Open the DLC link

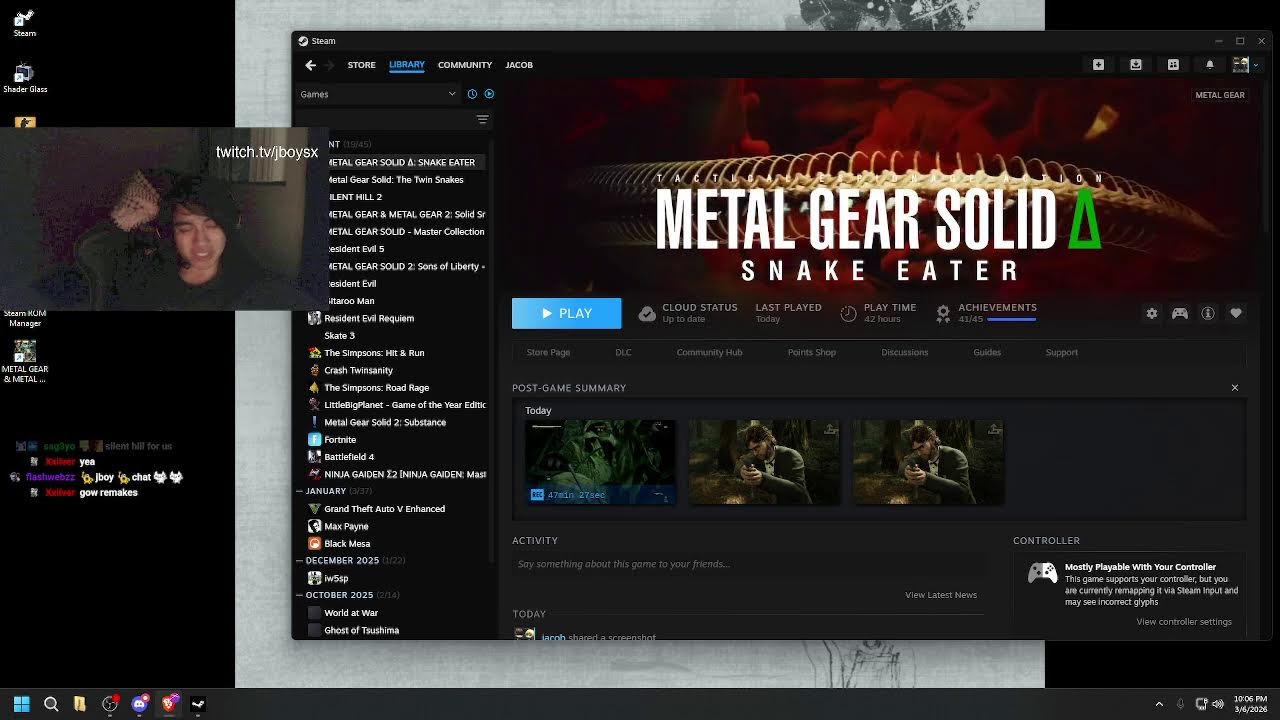click(x=623, y=353)
